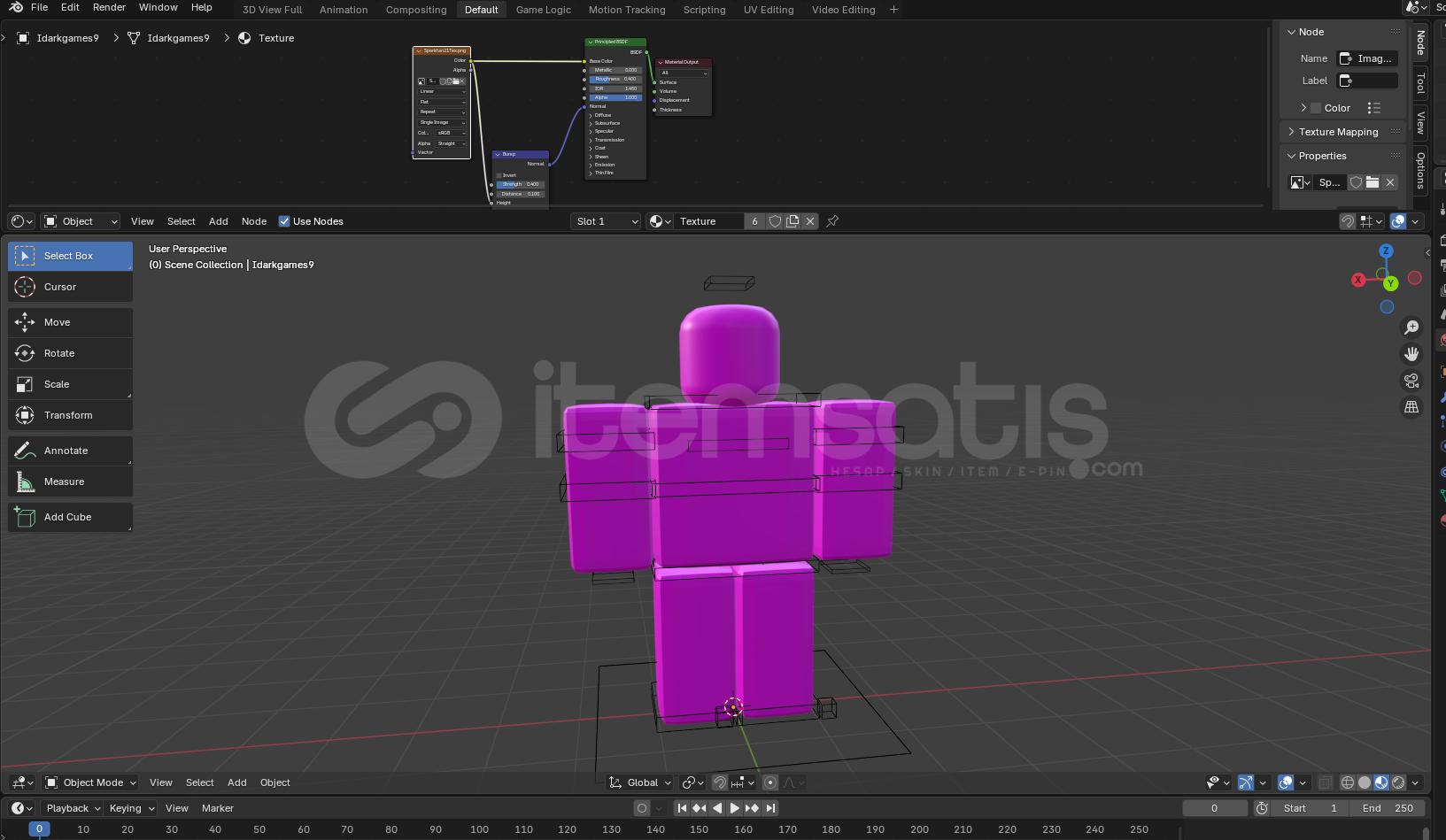Screen dimensions: 1446x840
Task: Open the Playback dropdown in timeline
Action: click(72, 808)
